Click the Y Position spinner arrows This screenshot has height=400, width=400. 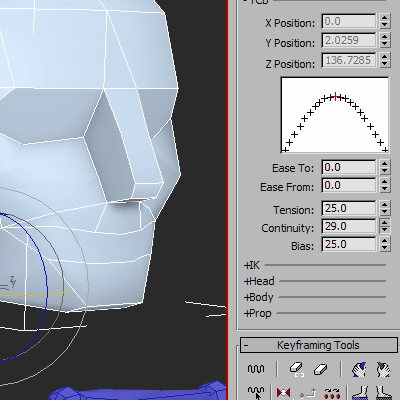[385, 40]
